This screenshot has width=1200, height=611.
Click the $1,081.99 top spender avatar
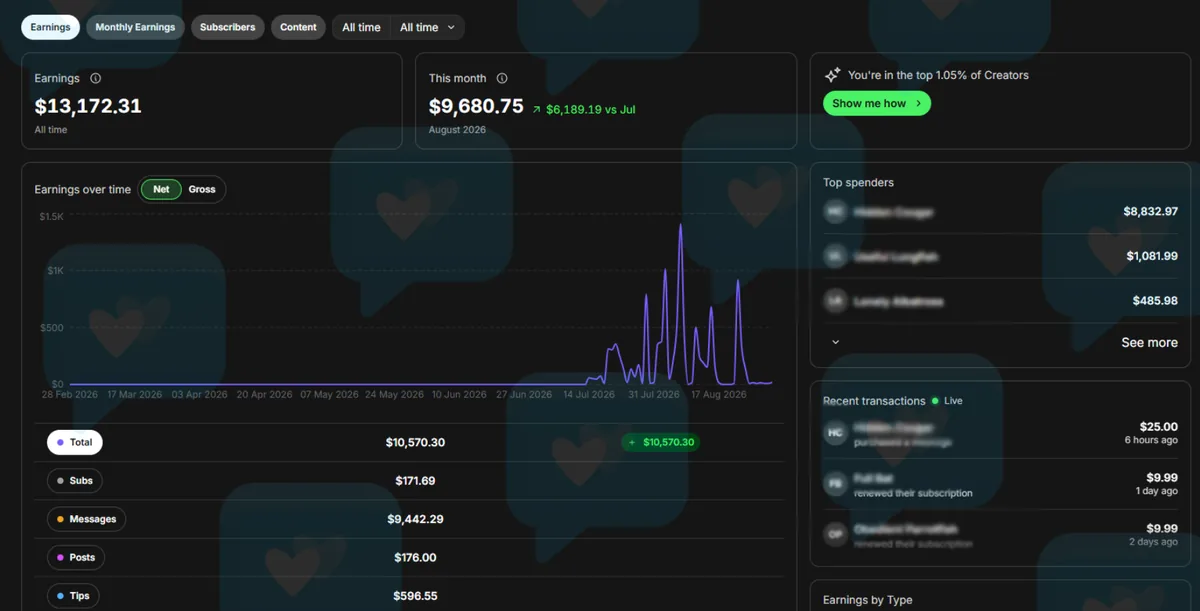[835, 256]
